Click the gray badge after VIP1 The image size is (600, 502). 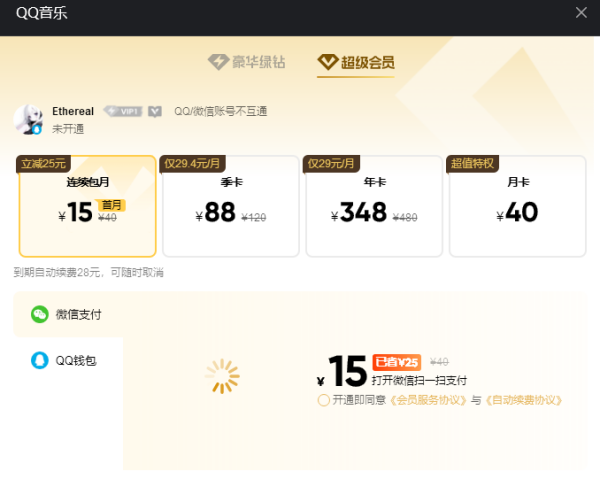tap(155, 111)
